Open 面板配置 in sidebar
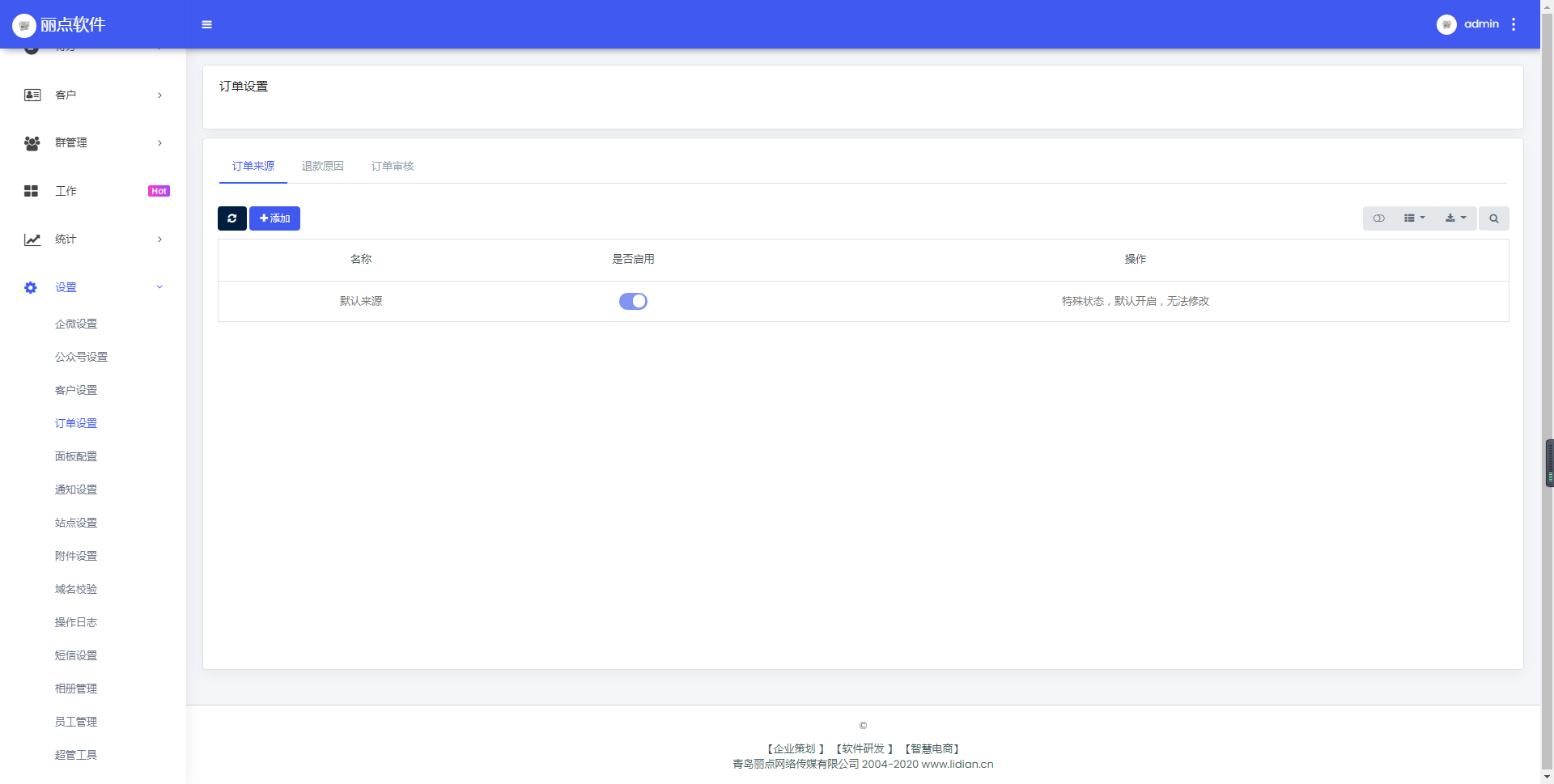 76,456
